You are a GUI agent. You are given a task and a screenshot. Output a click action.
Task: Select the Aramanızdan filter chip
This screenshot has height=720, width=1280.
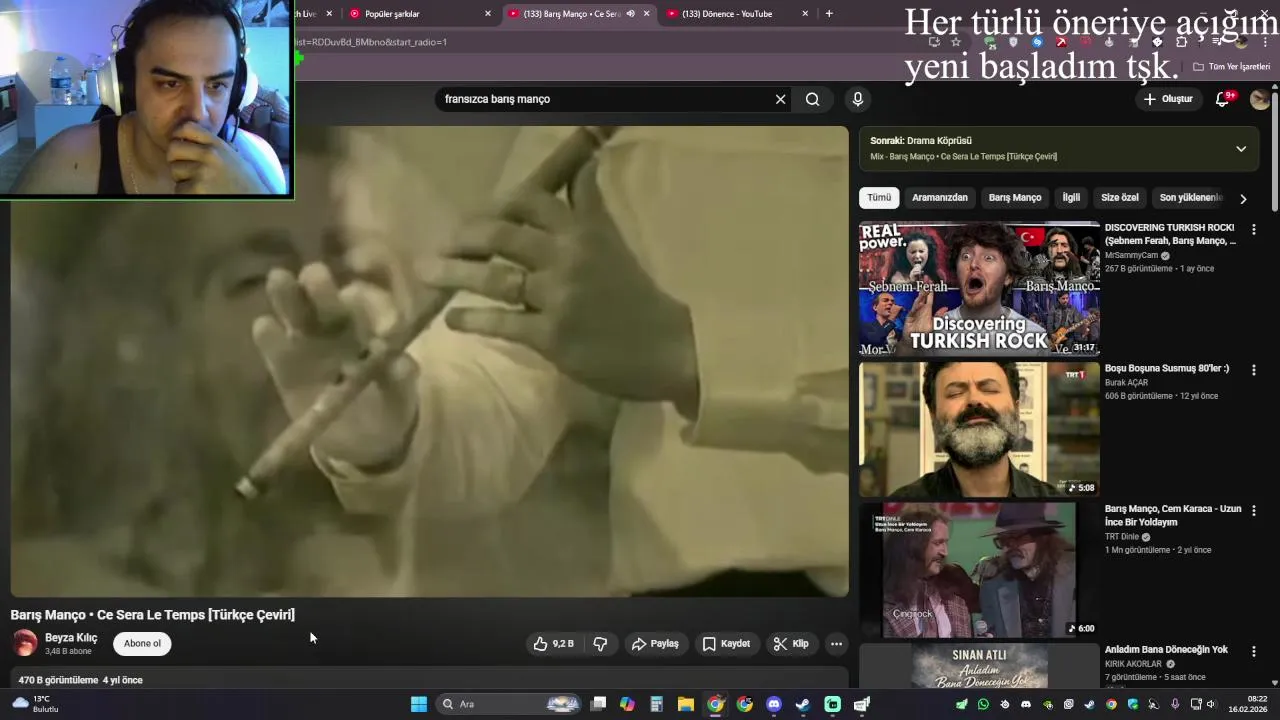click(940, 198)
